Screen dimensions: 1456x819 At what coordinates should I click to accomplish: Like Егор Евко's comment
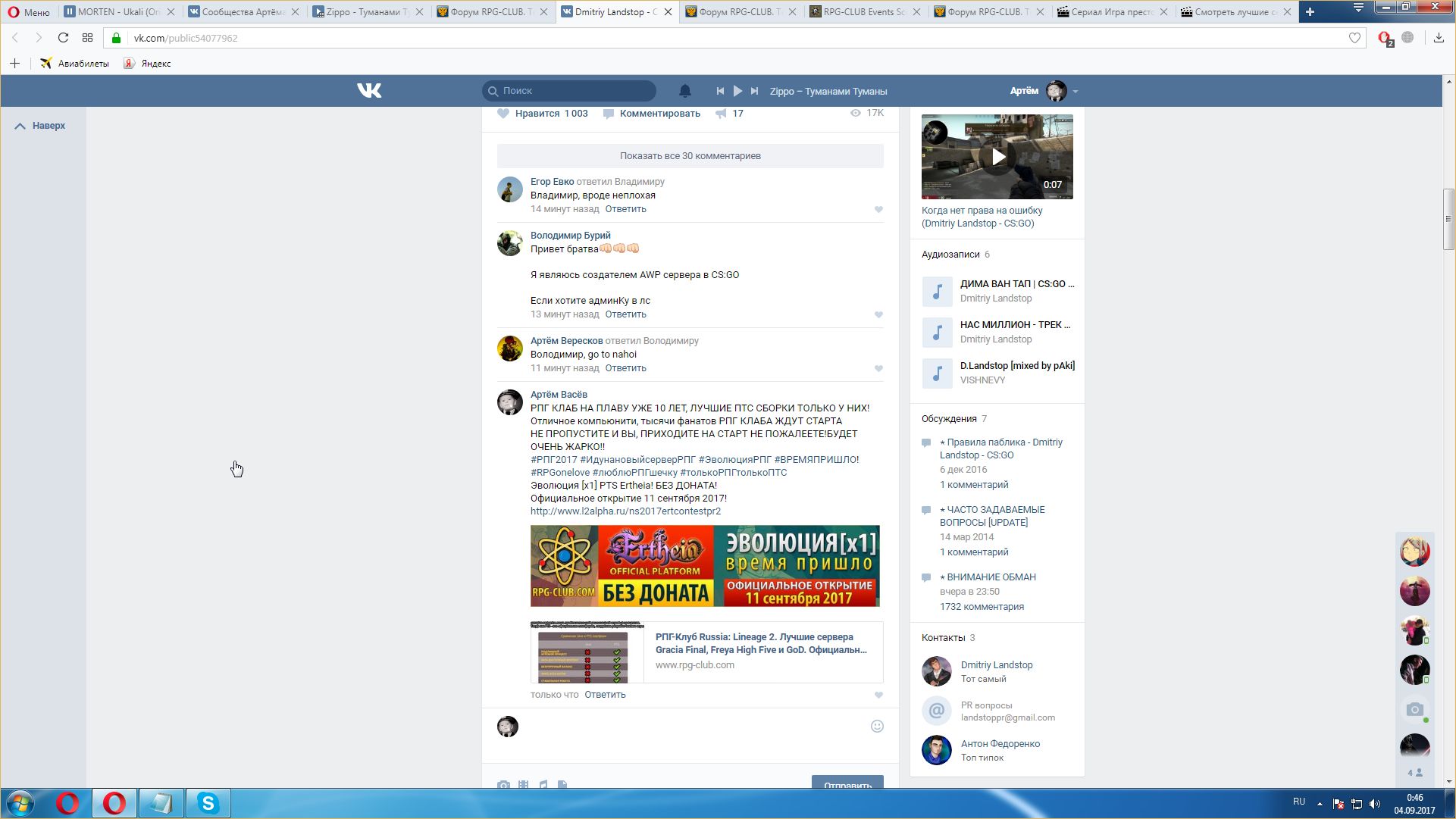coord(878,210)
